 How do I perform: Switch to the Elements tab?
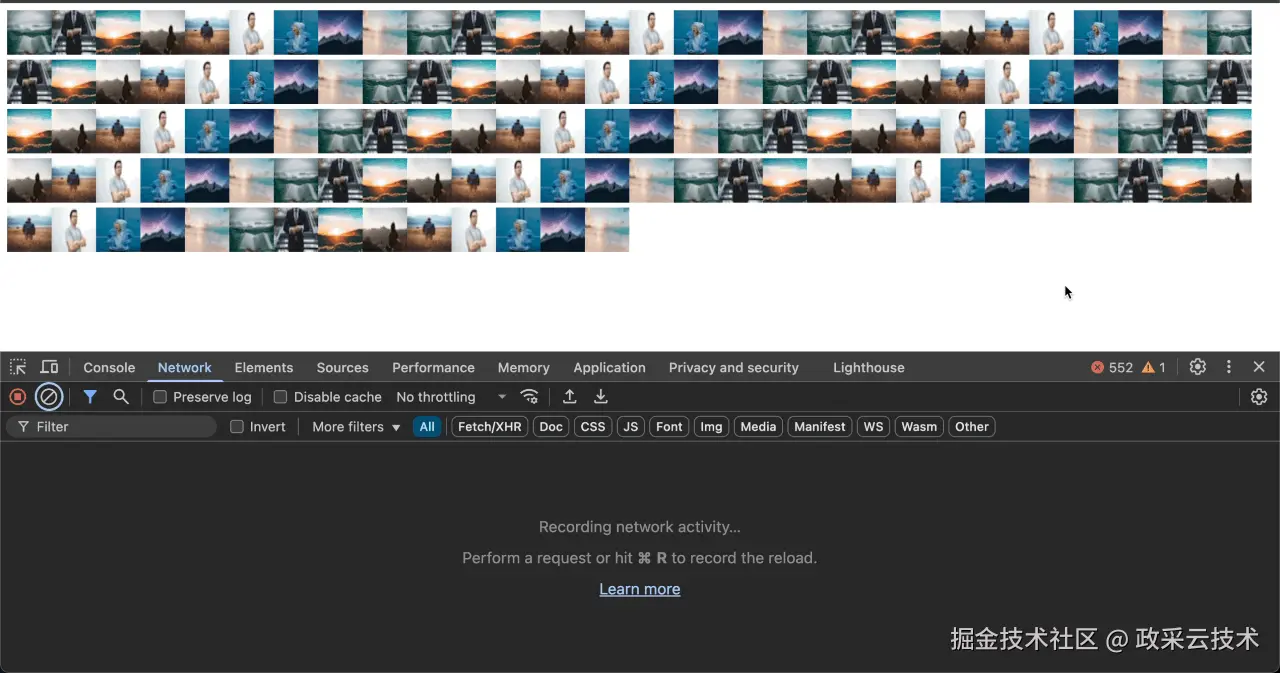point(264,368)
